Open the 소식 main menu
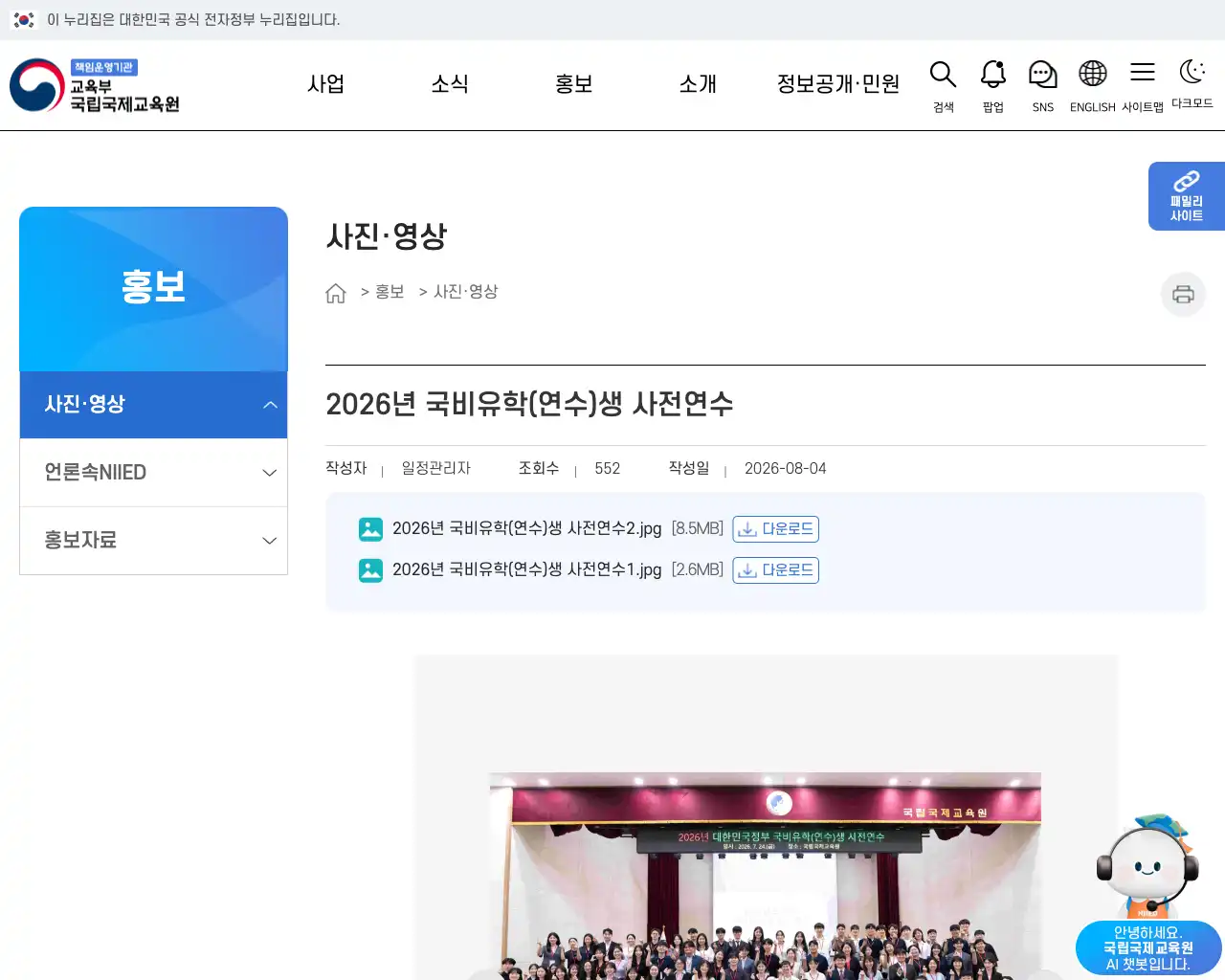The width and height of the screenshot is (1225, 980). click(x=450, y=84)
